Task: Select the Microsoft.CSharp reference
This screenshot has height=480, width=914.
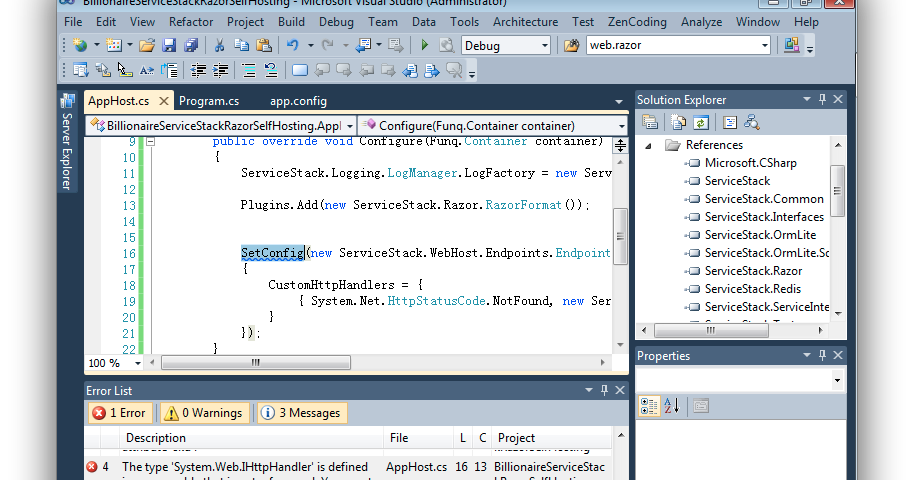Action: (750, 163)
